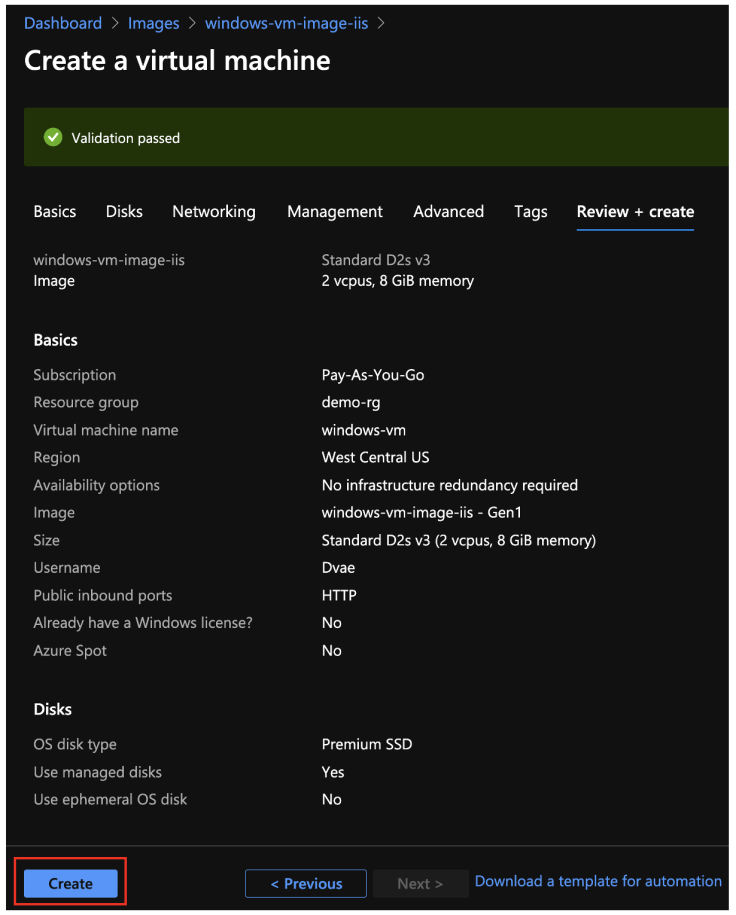The image size is (736, 915).
Task: Switch to the Disks tab
Action: [x=124, y=212]
